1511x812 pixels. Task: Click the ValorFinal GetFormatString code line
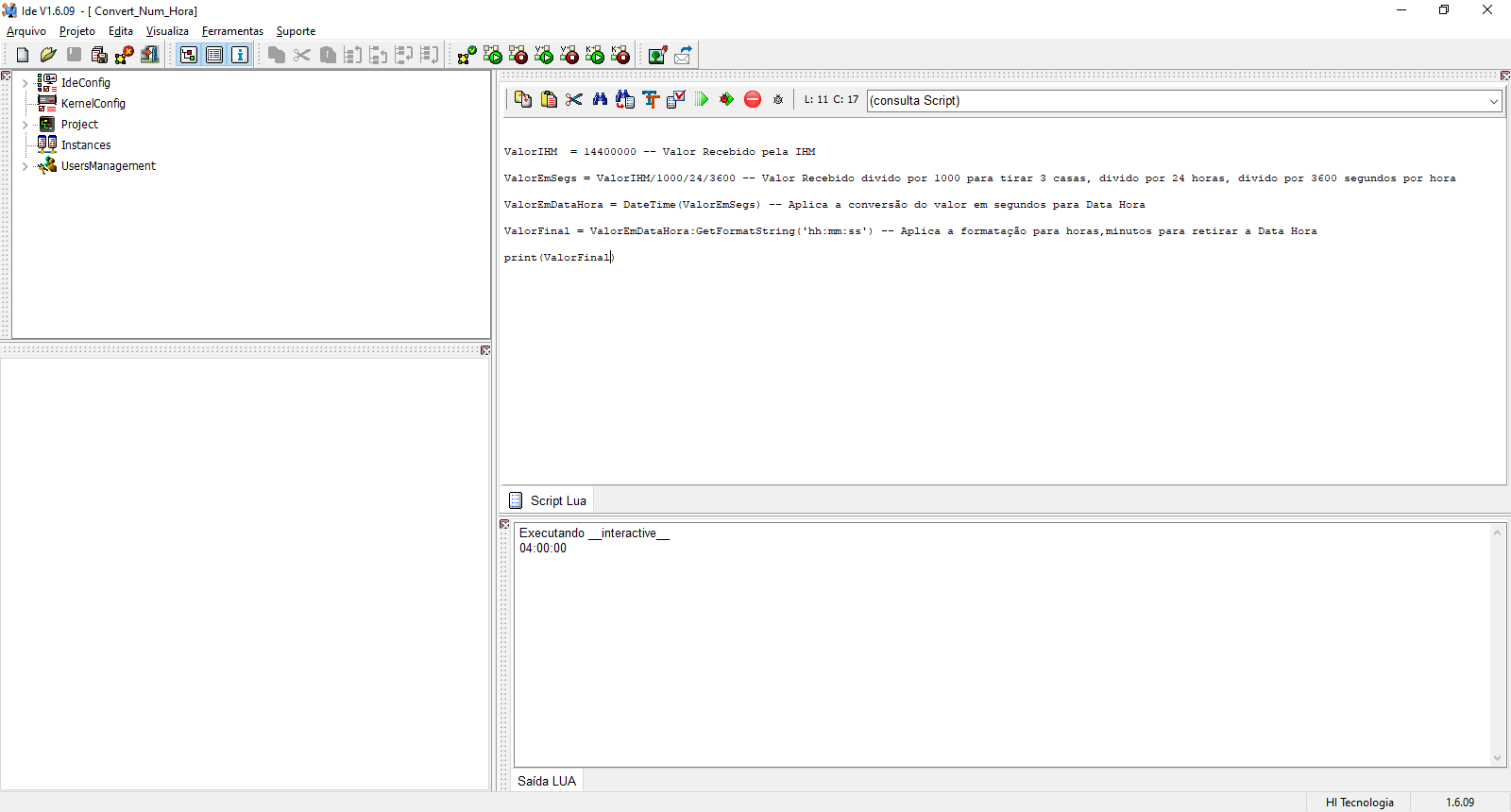tap(910, 230)
